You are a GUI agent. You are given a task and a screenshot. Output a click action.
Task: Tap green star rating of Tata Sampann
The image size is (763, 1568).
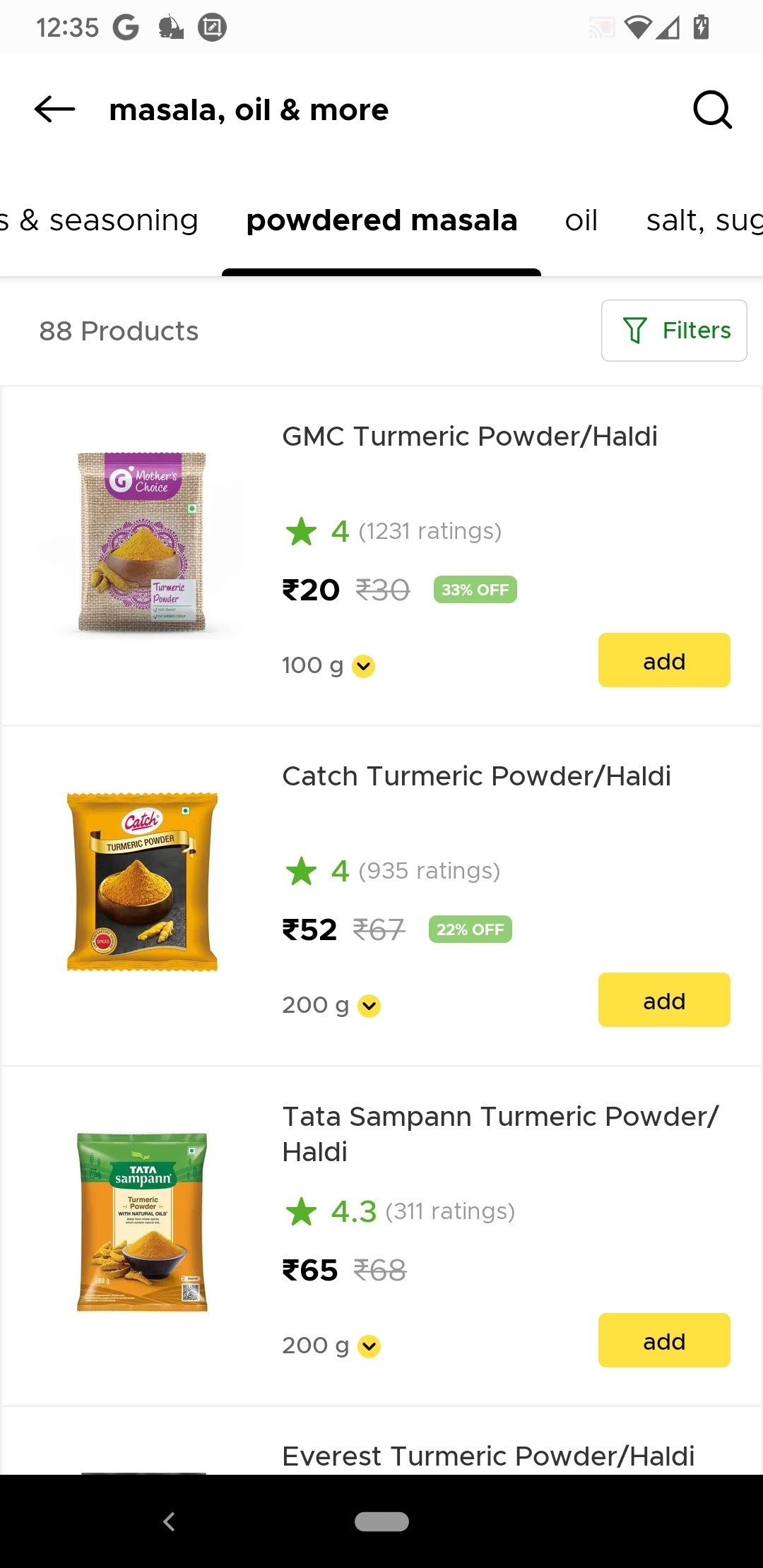pos(302,1211)
